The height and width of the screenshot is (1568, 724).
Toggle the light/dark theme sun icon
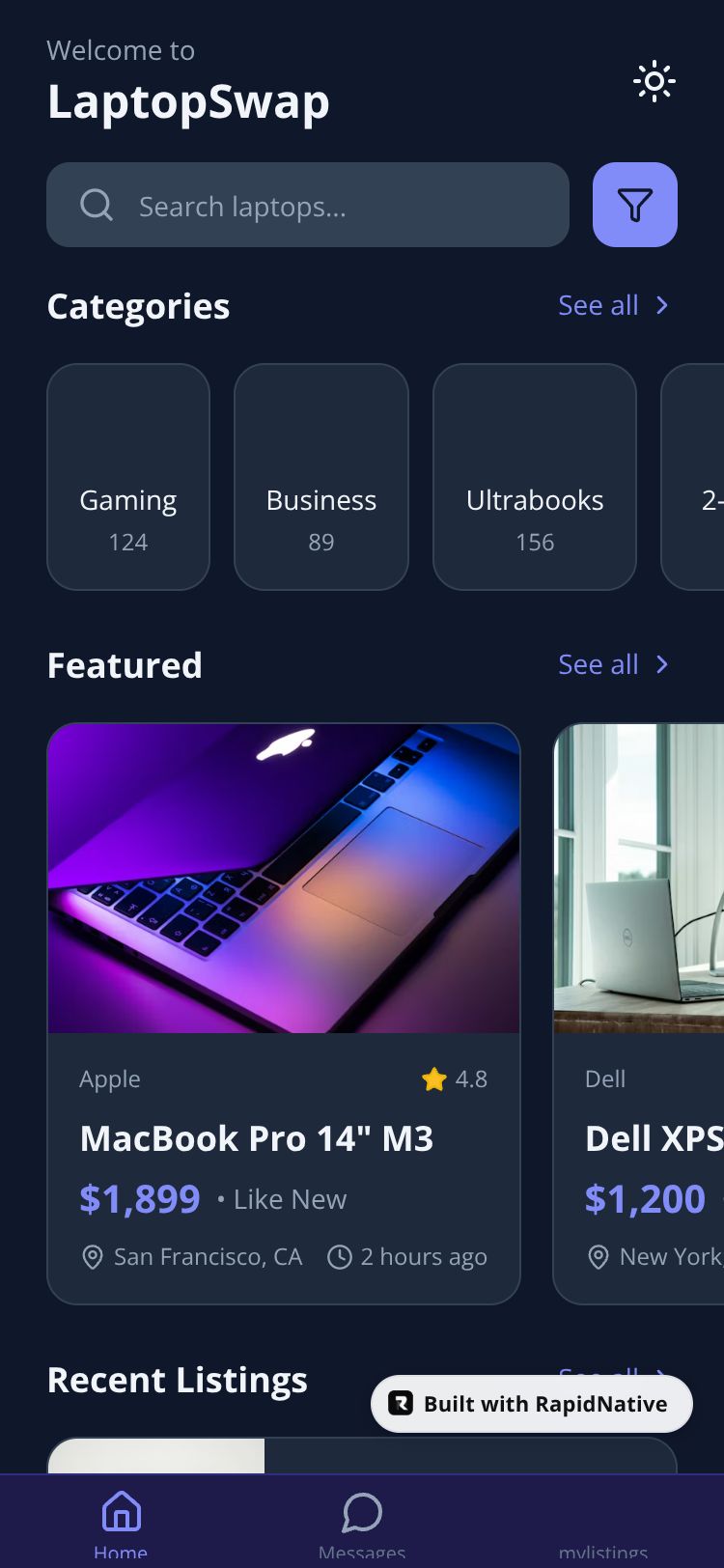tap(654, 81)
